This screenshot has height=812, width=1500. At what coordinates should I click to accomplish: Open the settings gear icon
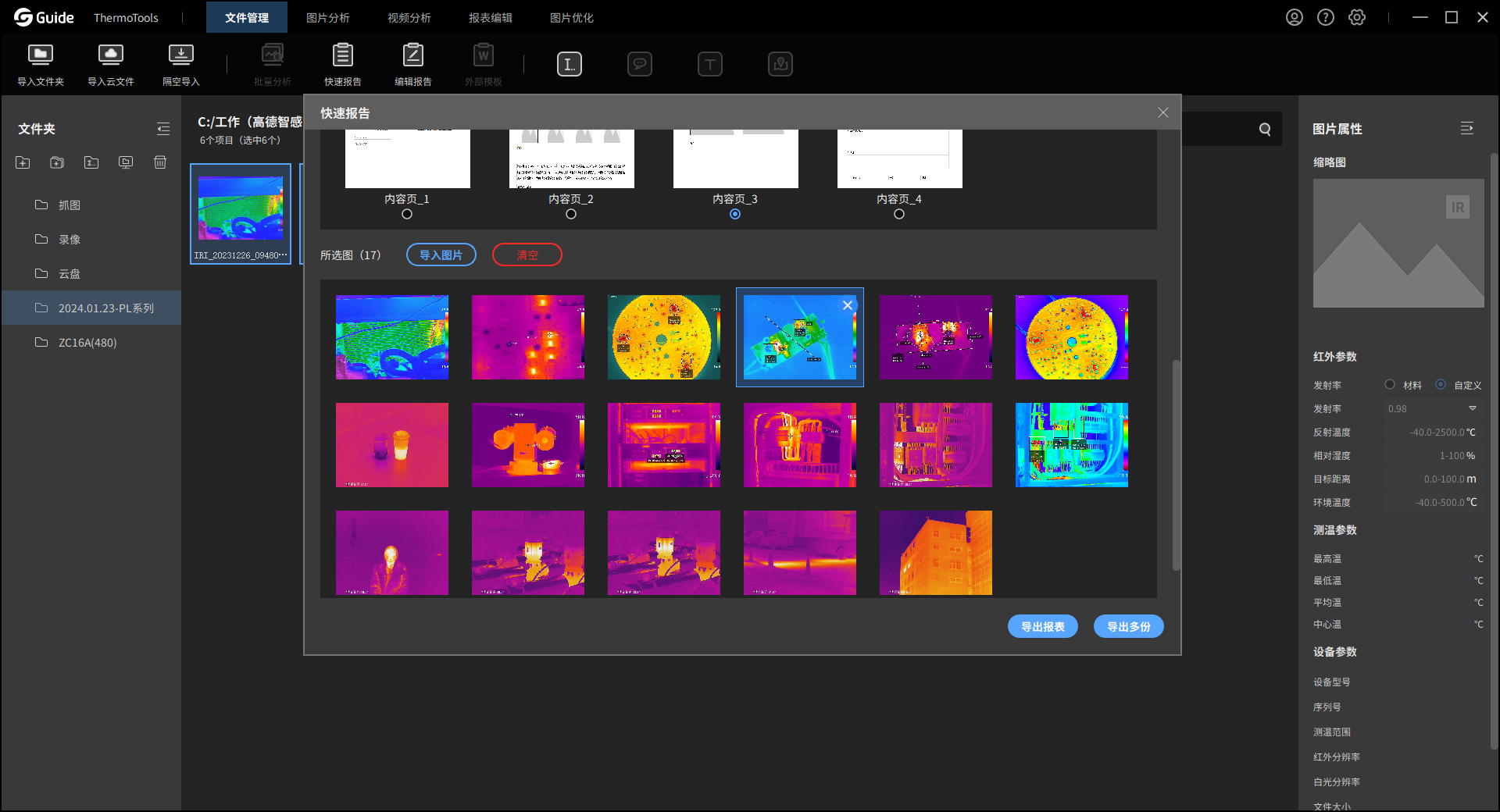point(1357,17)
